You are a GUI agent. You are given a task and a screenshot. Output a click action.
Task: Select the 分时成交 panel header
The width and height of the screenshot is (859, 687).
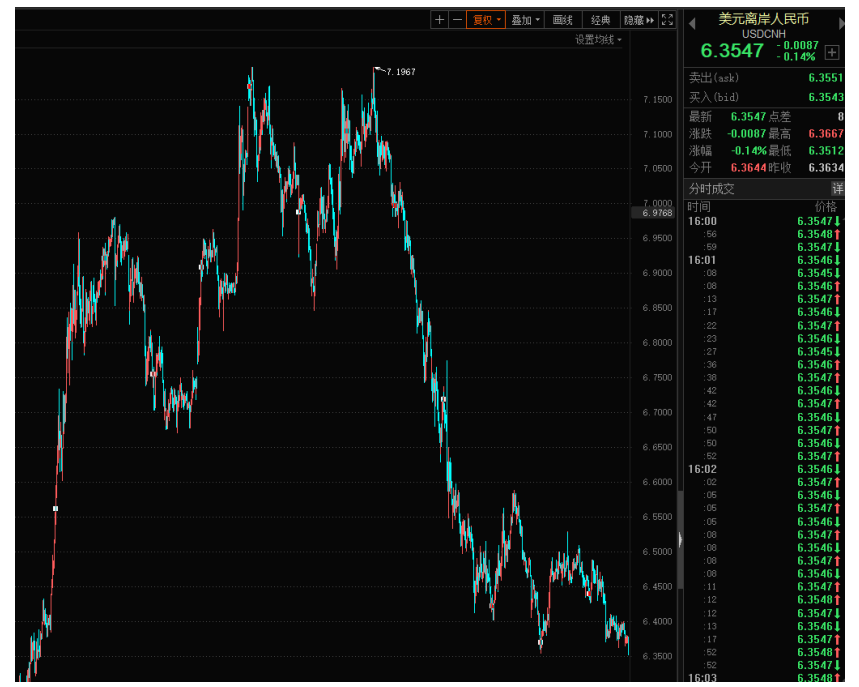[712, 189]
